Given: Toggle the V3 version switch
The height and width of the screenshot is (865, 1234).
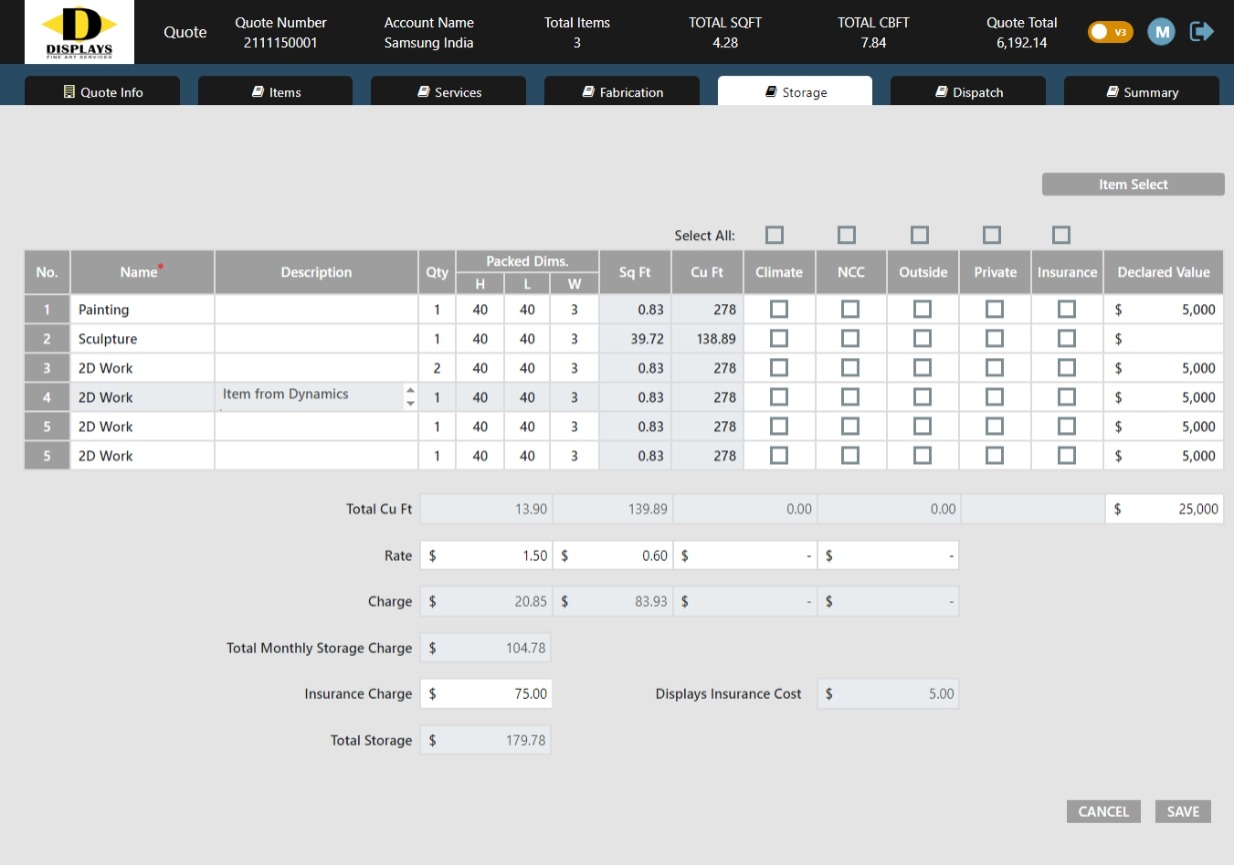Looking at the screenshot, I should (x=1110, y=32).
